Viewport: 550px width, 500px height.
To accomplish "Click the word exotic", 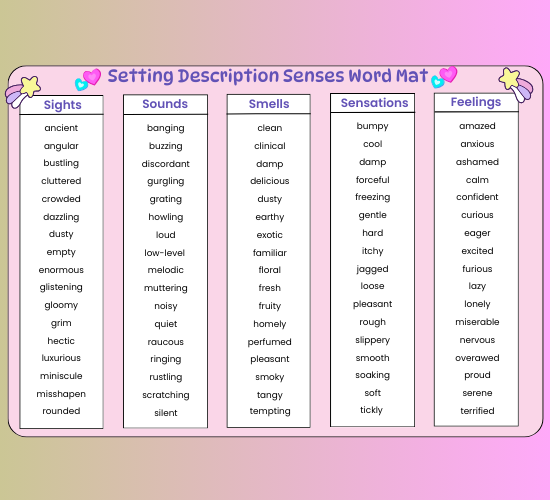I will pos(270,235).
